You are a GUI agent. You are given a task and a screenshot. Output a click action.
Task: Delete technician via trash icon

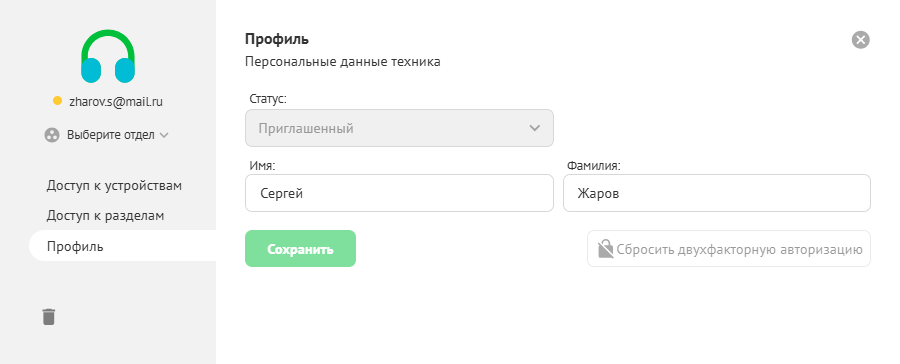49,316
